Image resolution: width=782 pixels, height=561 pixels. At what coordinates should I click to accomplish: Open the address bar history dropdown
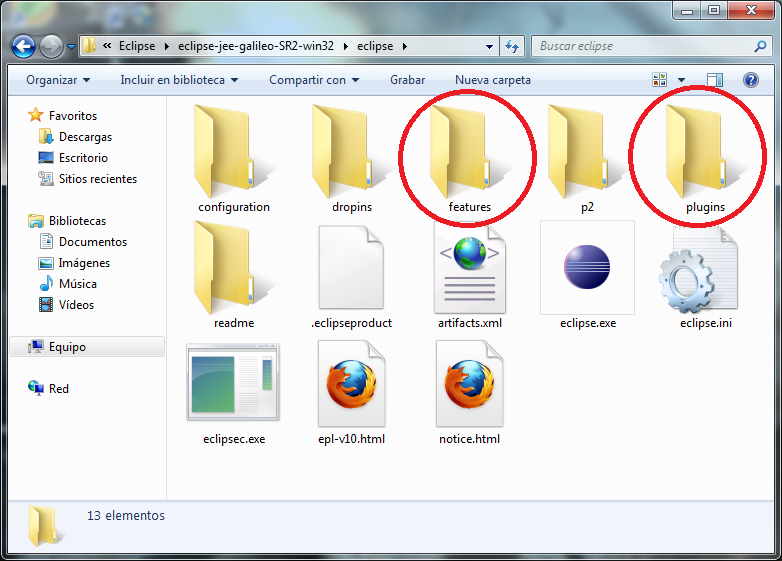pos(489,46)
